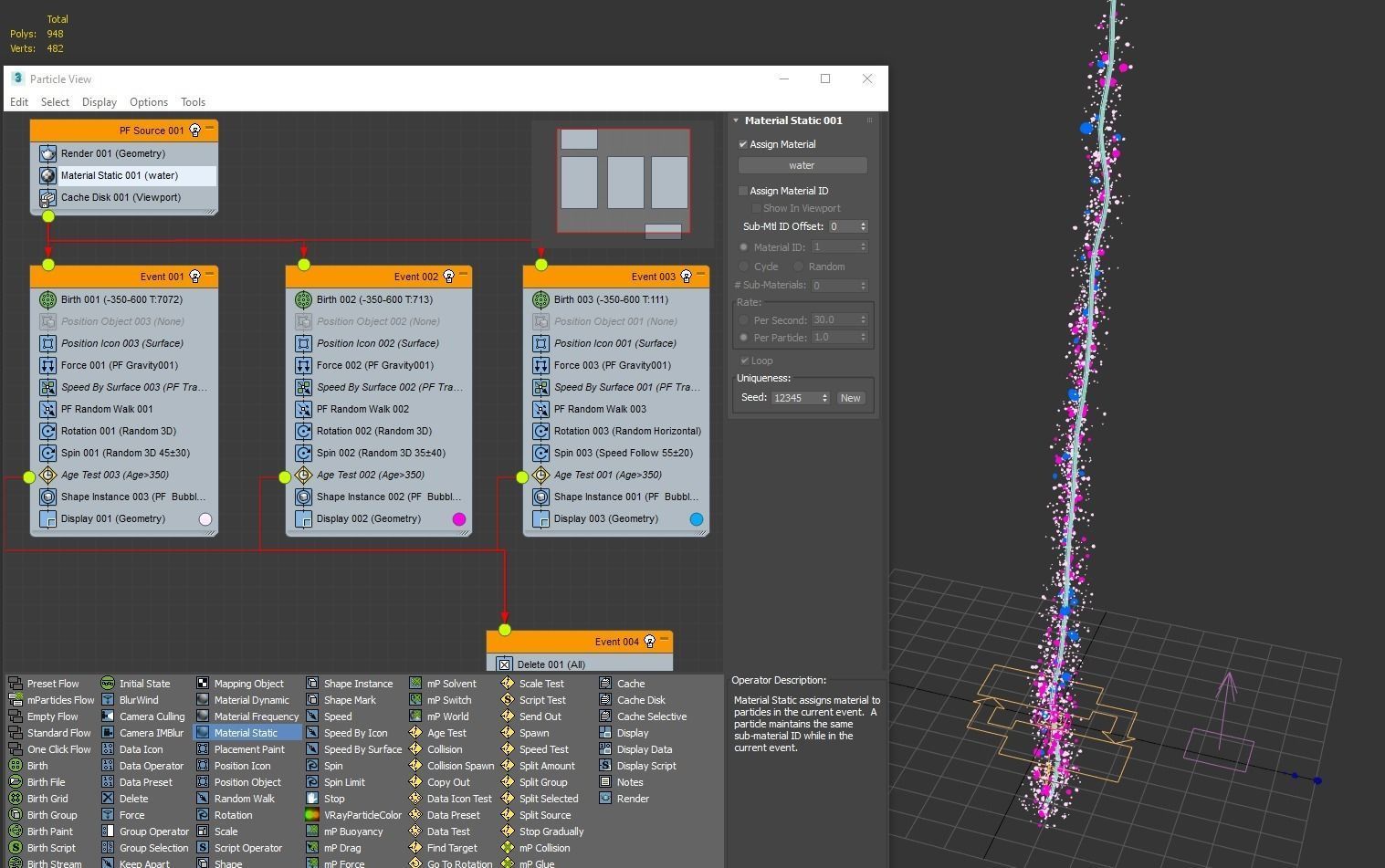Enable the Assign Material ID checkbox
The height and width of the screenshot is (868, 1385).
coord(743,191)
